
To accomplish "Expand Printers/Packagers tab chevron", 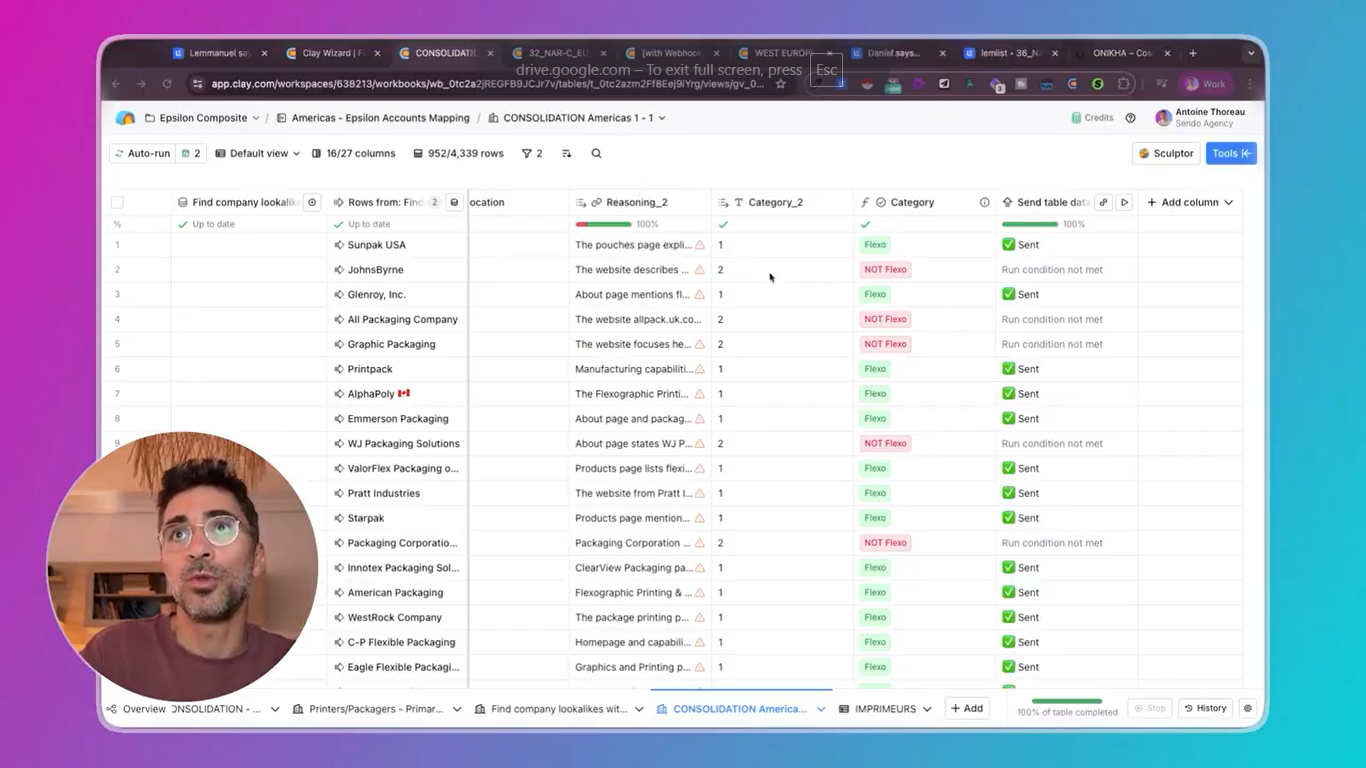I will 457,709.
